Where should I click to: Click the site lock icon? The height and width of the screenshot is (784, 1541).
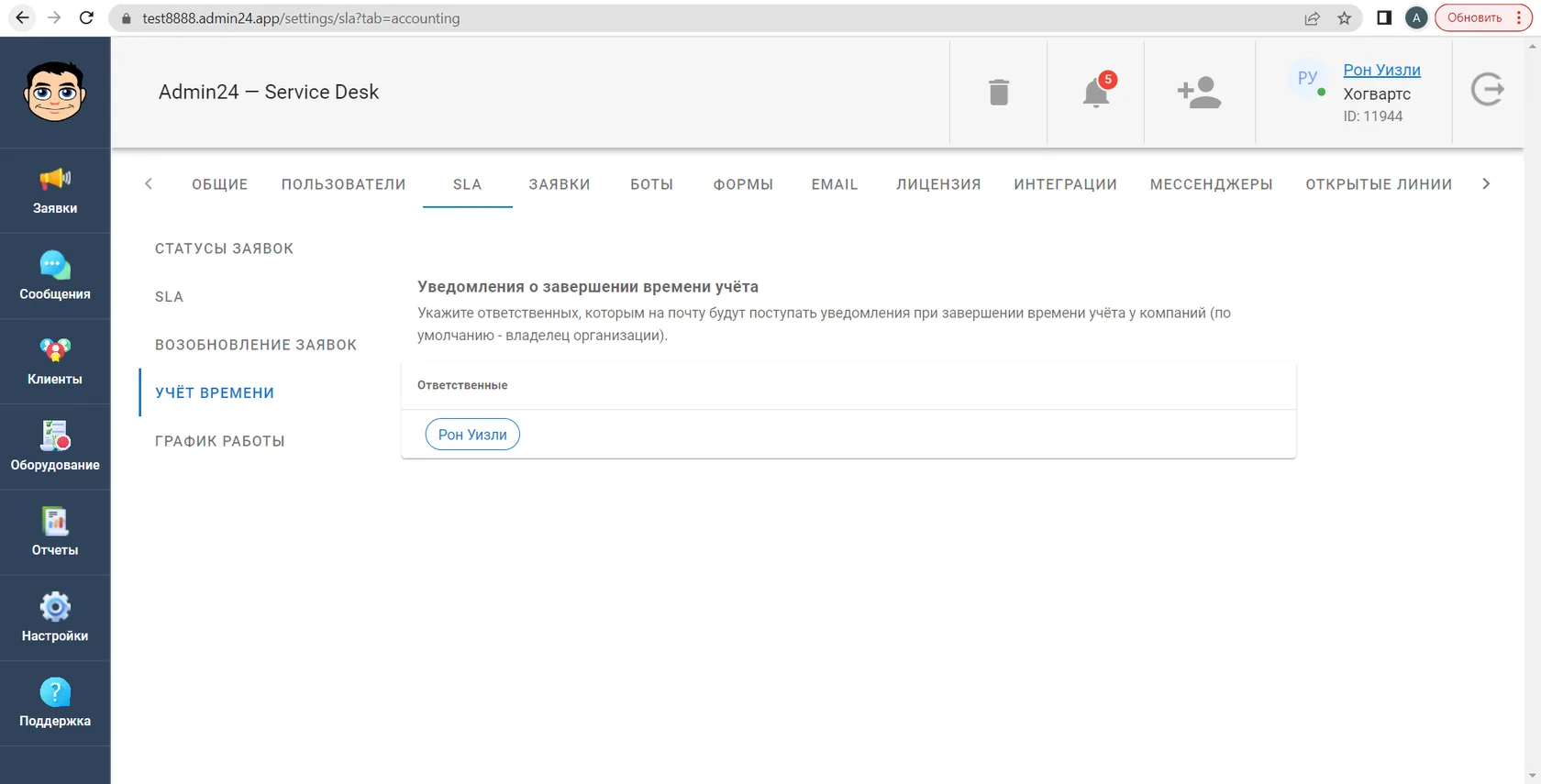click(127, 18)
